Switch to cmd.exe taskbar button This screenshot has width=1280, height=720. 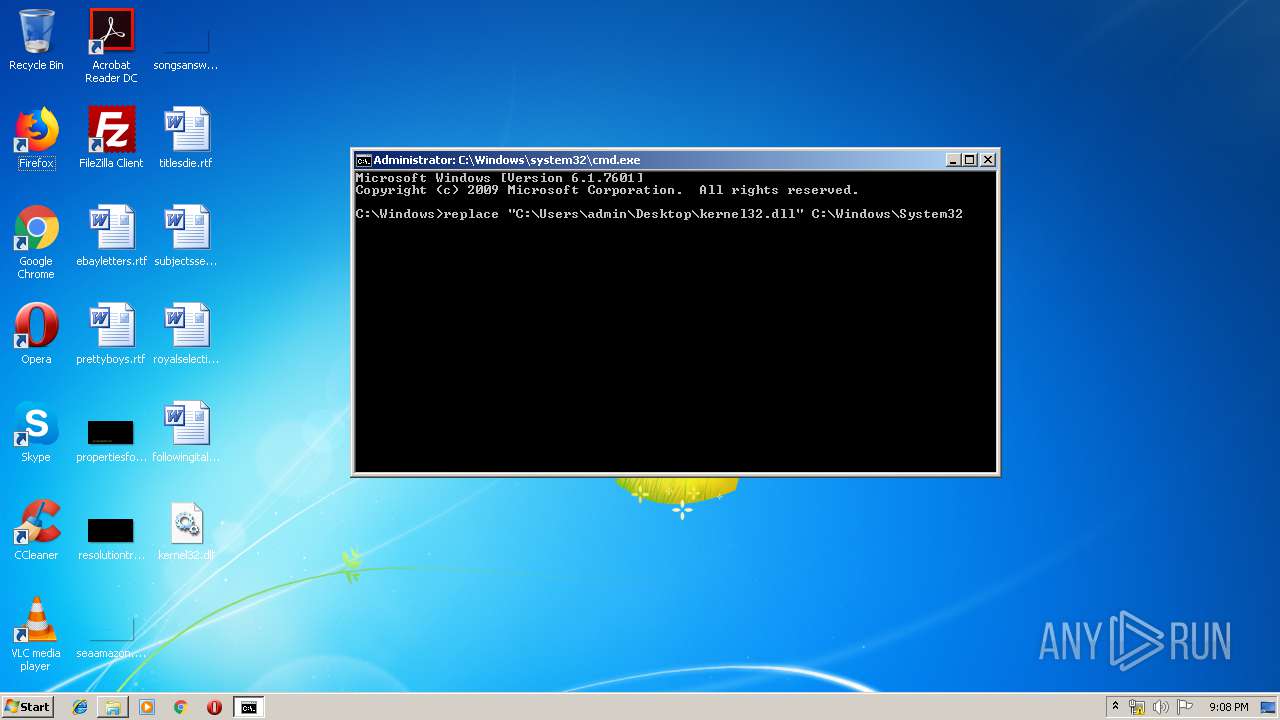tap(248, 707)
